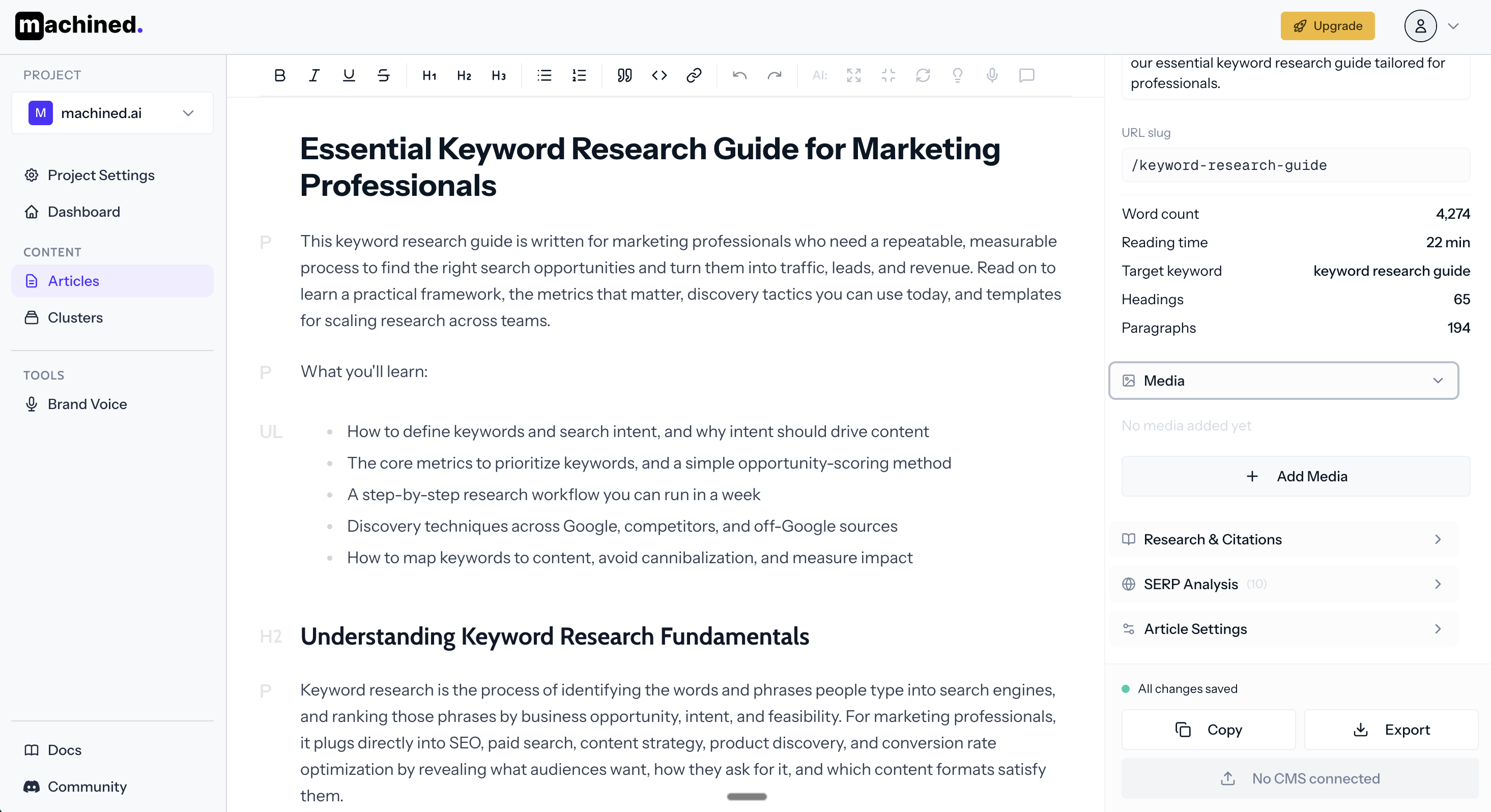This screenshot has height=812, width=1491.
Task: Apply italic formatting
Action: (314, 75)
